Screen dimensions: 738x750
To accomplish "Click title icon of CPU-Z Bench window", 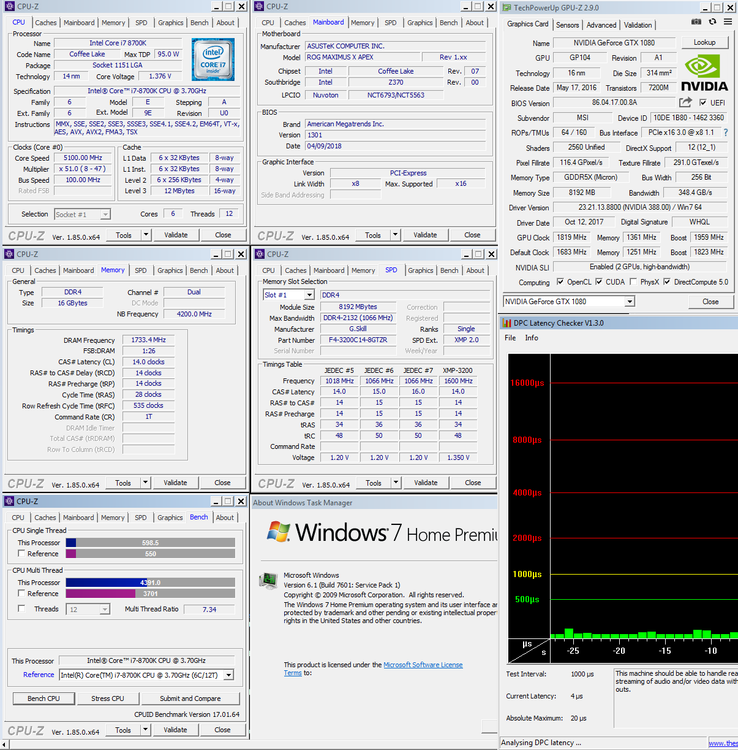I will tap(9, 501).
